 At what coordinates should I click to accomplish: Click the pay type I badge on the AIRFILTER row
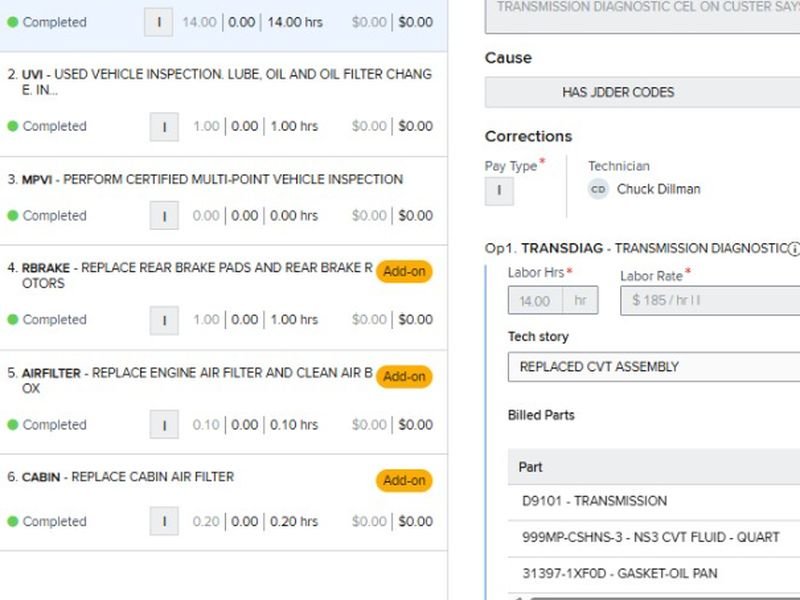tap(163, 425)
